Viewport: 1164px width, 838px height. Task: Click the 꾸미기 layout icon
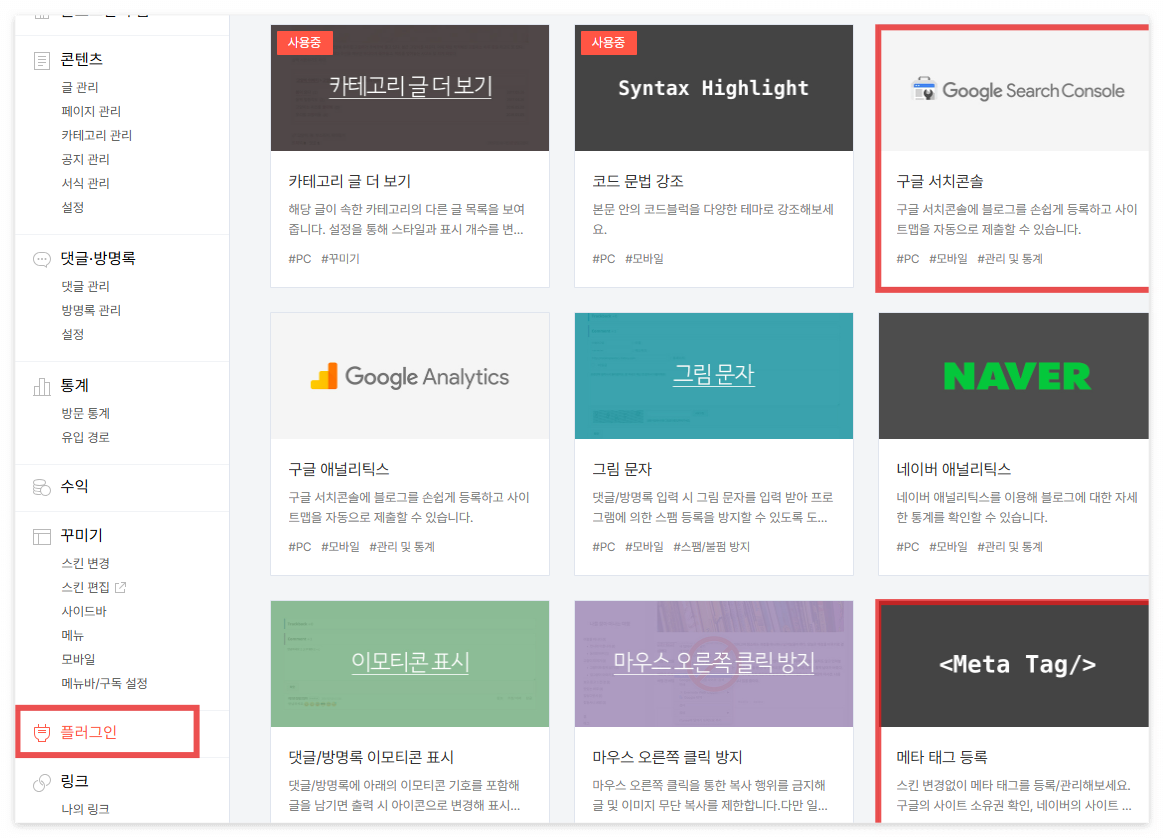(42, 537)
